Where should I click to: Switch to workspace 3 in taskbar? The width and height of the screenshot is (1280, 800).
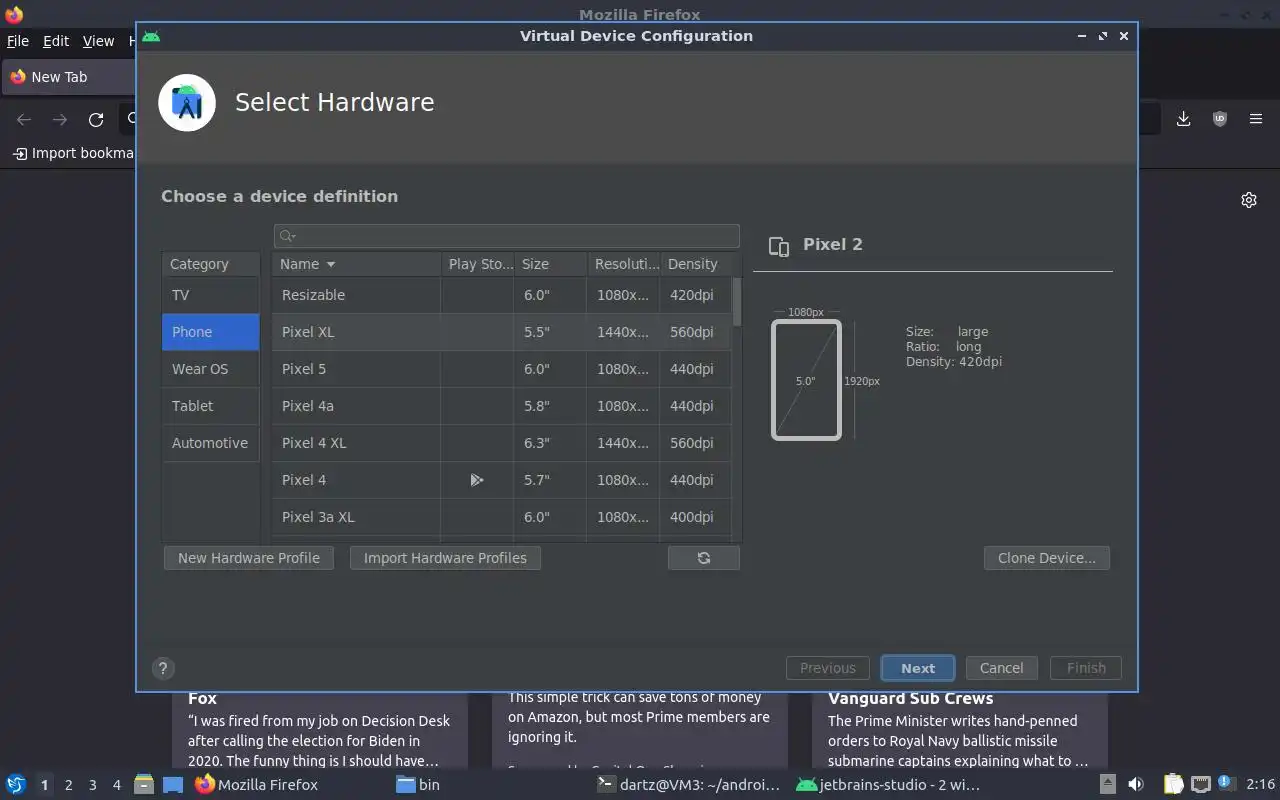pos(93,785)
